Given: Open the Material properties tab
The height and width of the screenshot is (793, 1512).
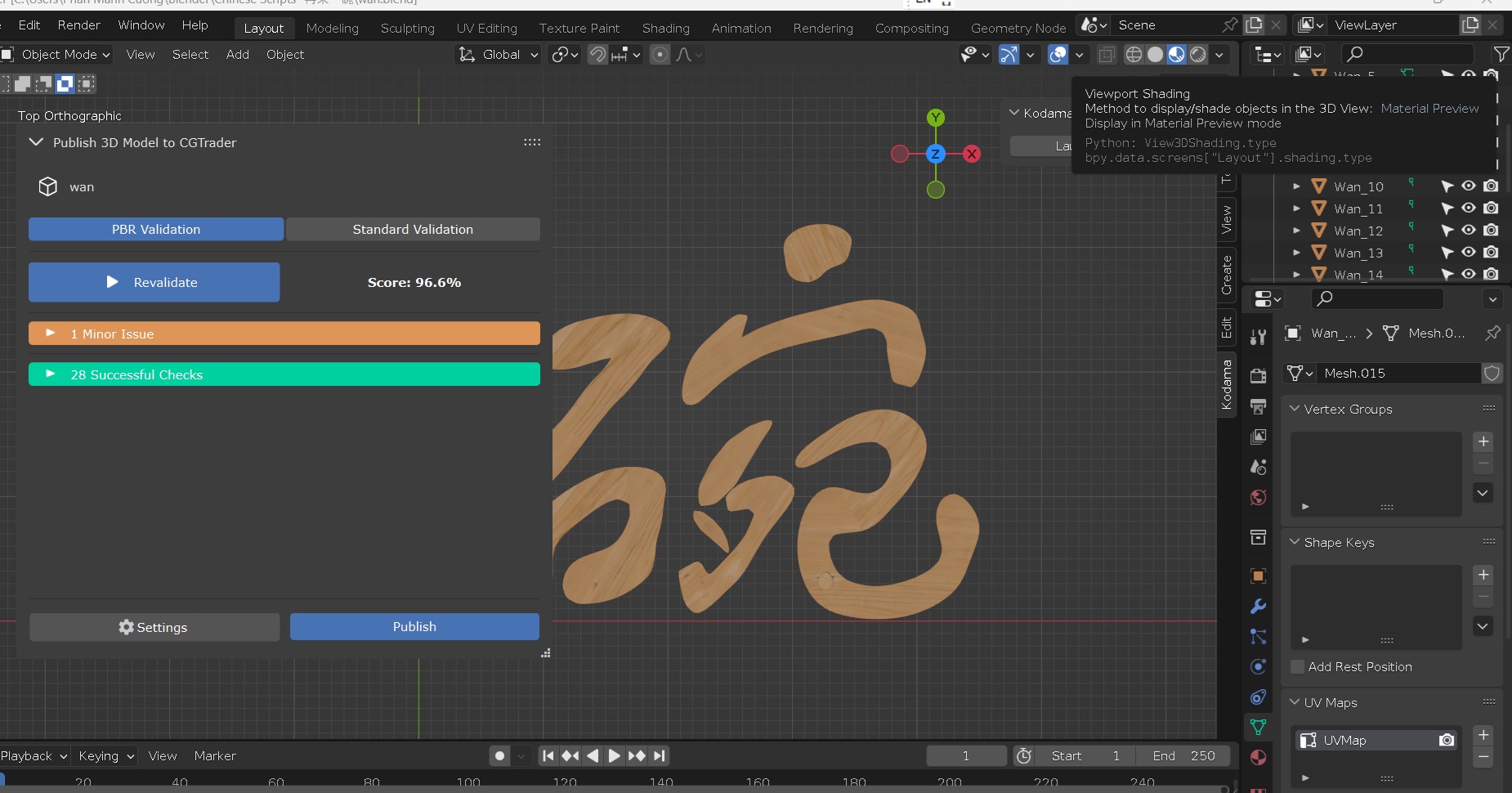Looking at the screenshot, I should pyautogui.click(x=1259, y=757).
